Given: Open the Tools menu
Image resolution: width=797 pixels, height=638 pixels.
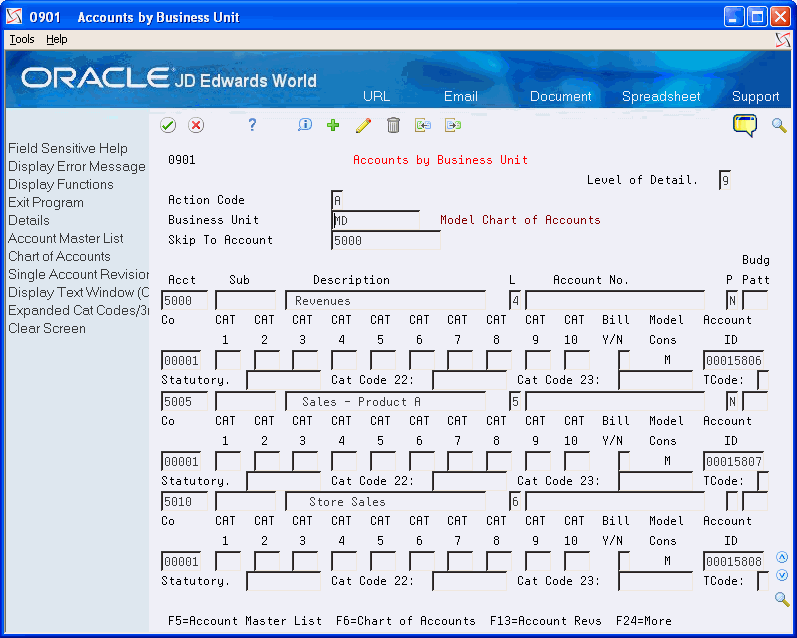Looking at the screenshot, I should tap(22, 39).
